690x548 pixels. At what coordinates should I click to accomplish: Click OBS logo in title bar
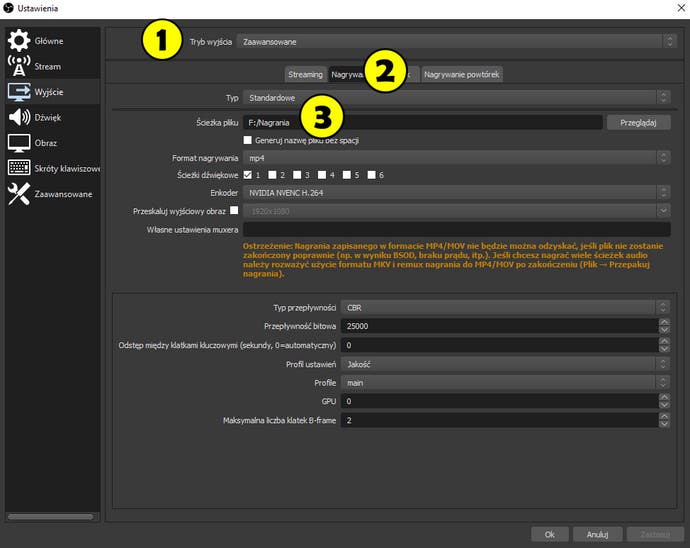(8, 8)
